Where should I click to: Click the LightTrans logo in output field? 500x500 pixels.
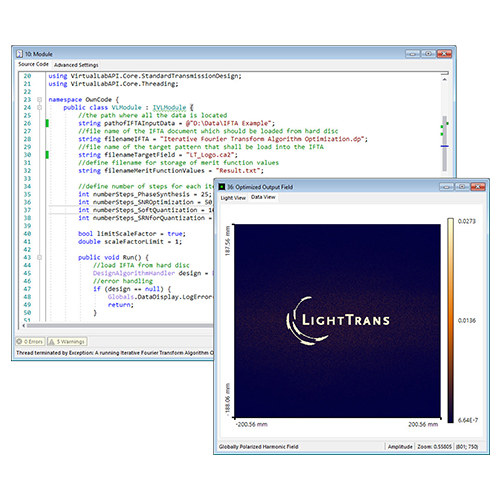tap(338, 320)
